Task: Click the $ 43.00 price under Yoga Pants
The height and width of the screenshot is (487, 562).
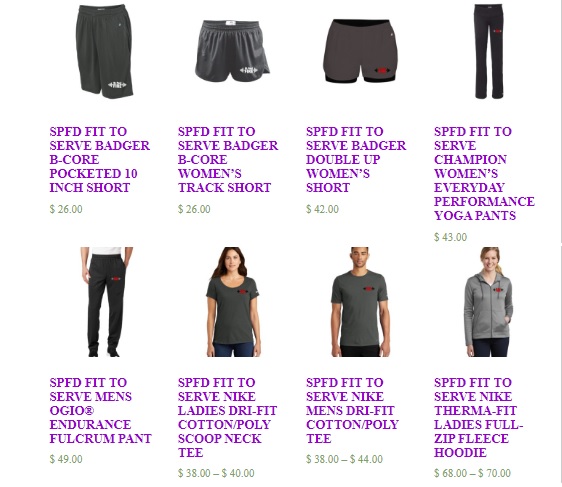Action: (x=451, y=237)
